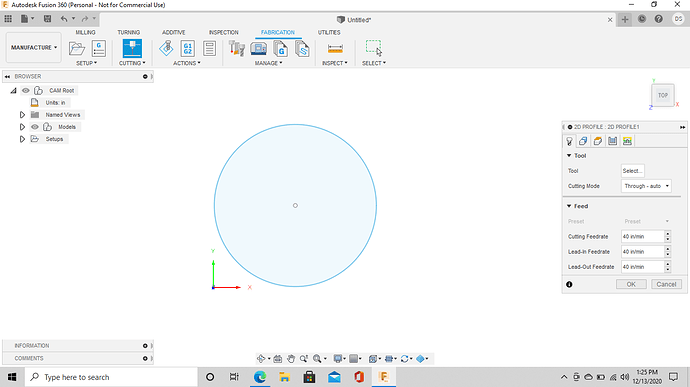Screen dimensions: 690x387
Task: Open the G1 G2 post process icon
Action: pyautogui.click(x=188, y=48)
